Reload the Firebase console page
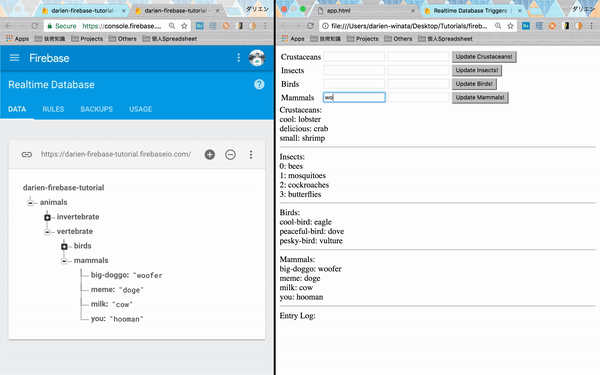 (35, 26)
